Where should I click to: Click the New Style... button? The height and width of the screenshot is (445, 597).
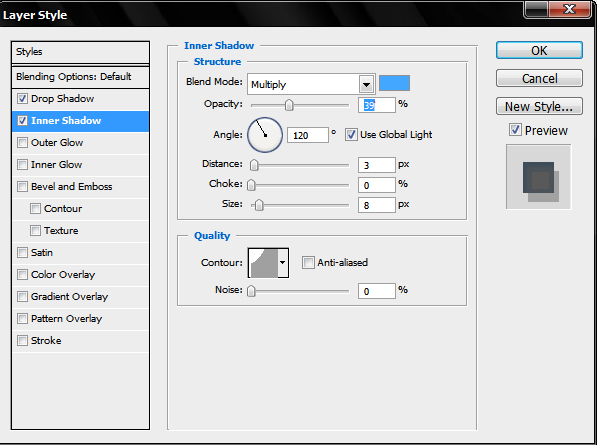pos(539,106)
